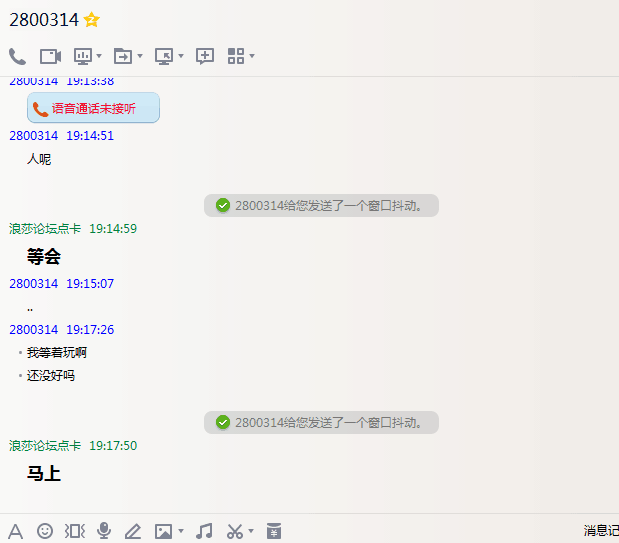Click the send file folder icon
The height and width of the screenshot is (543, 619).
point(123,56)
